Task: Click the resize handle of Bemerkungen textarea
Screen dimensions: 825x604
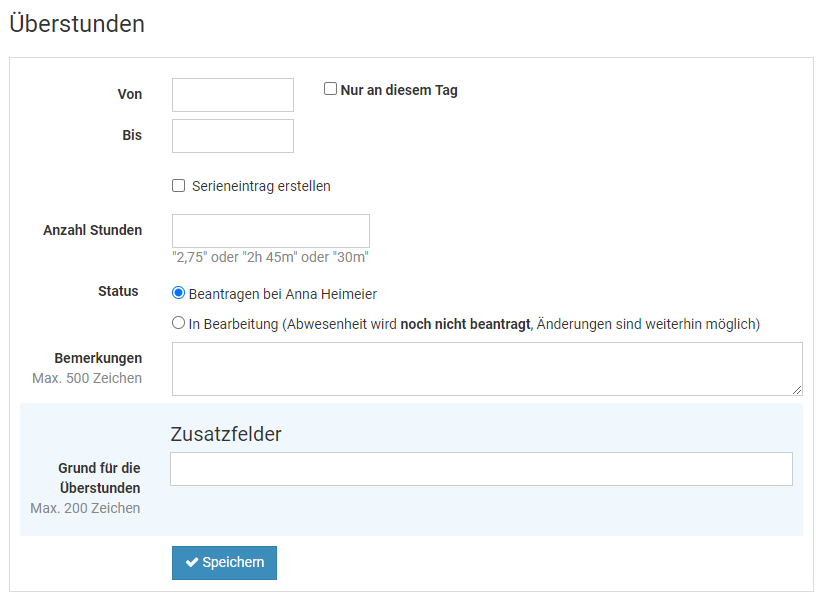Action: [x=797, y=390]
